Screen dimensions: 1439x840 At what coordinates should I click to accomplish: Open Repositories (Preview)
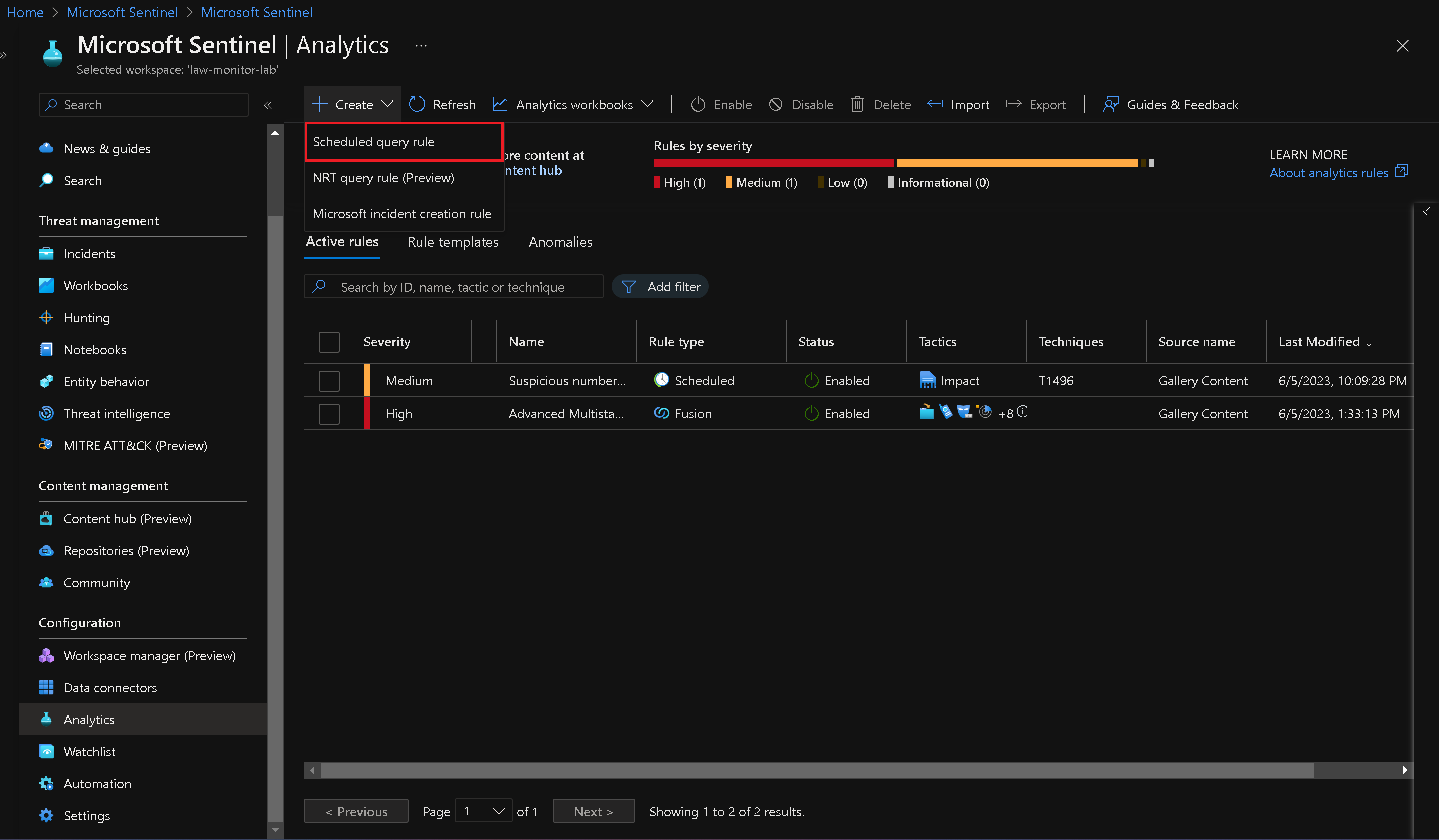point(126,551)
